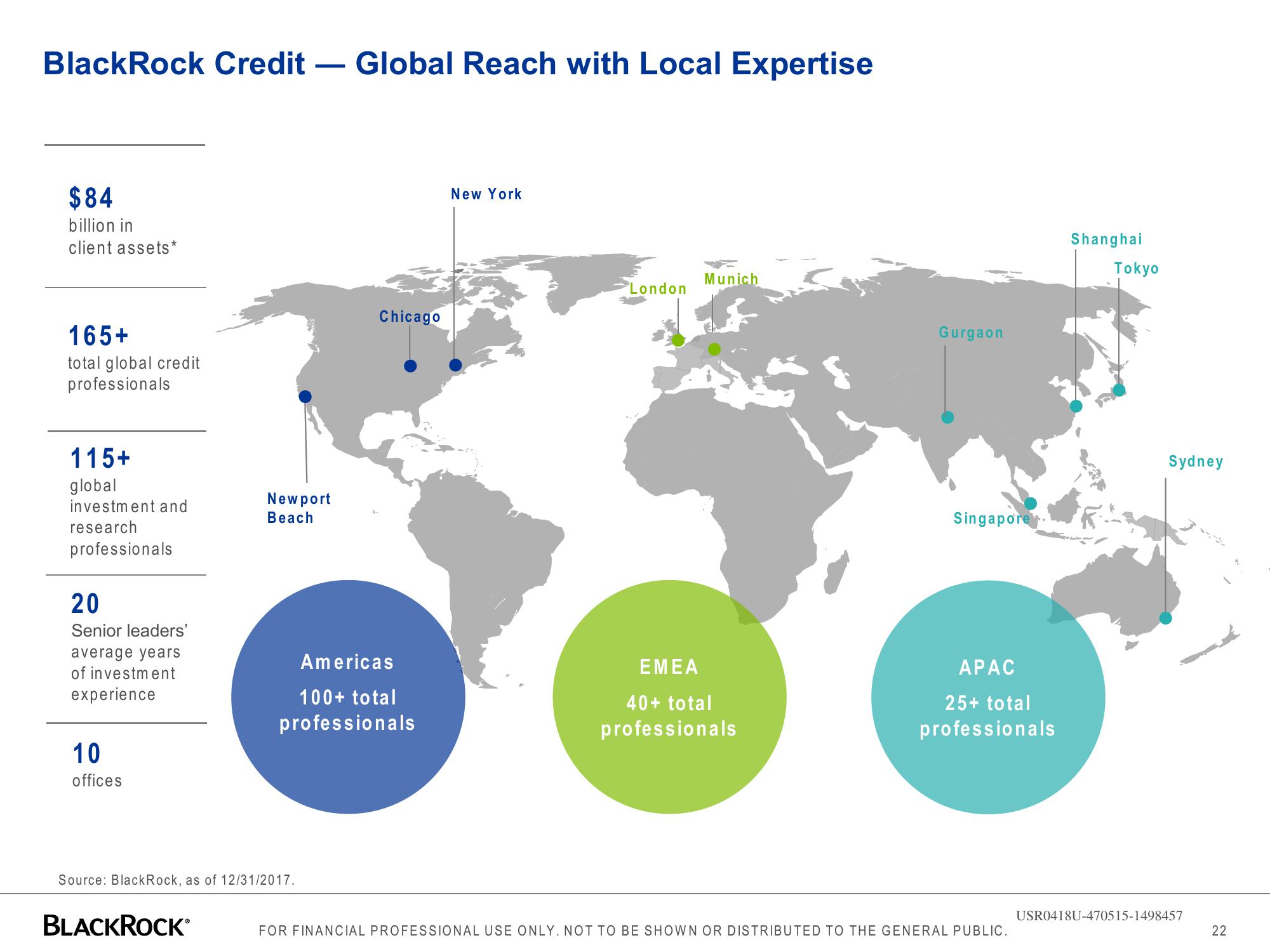Click the '115+' statistic
The width and height of the screenshot is (1270, 952).
tap(100, 458)
